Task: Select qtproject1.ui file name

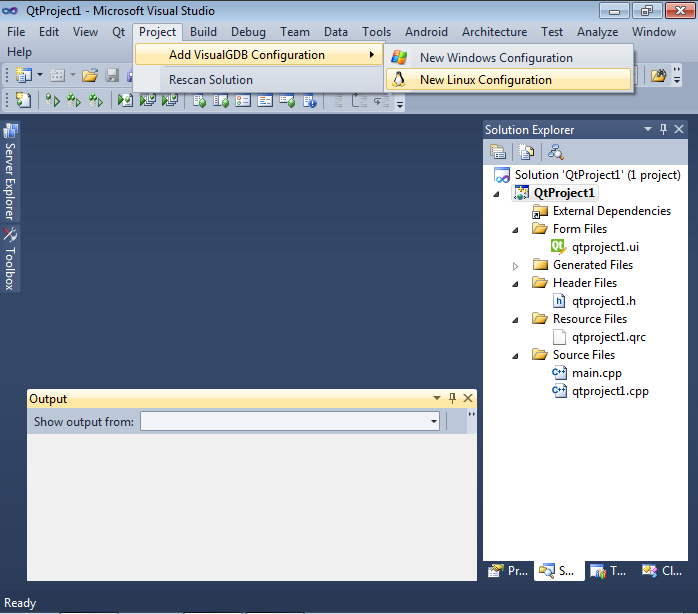Action: pyautogui.click(x=605, y=247)
